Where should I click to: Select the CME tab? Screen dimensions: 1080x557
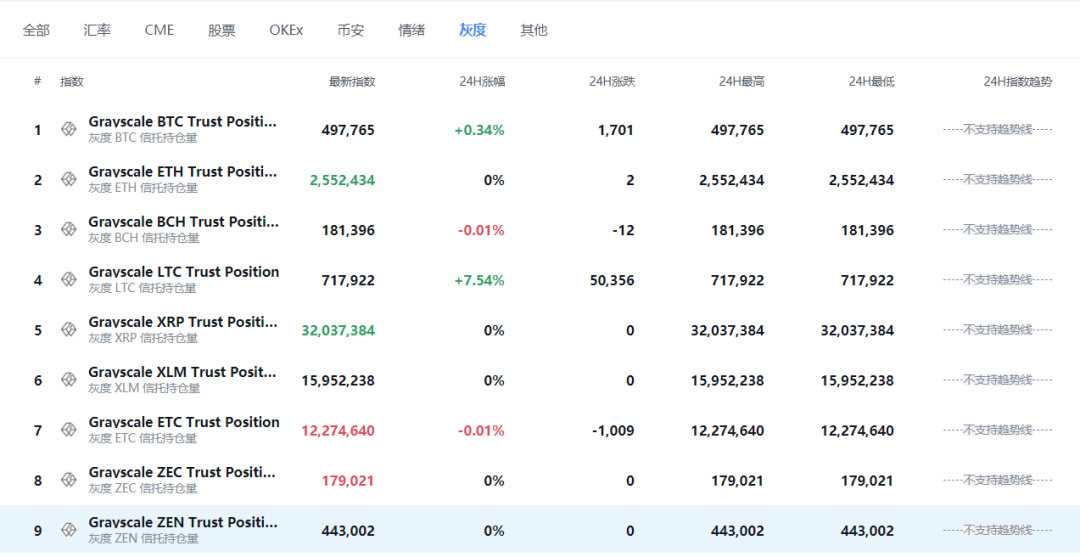(159, 30)
